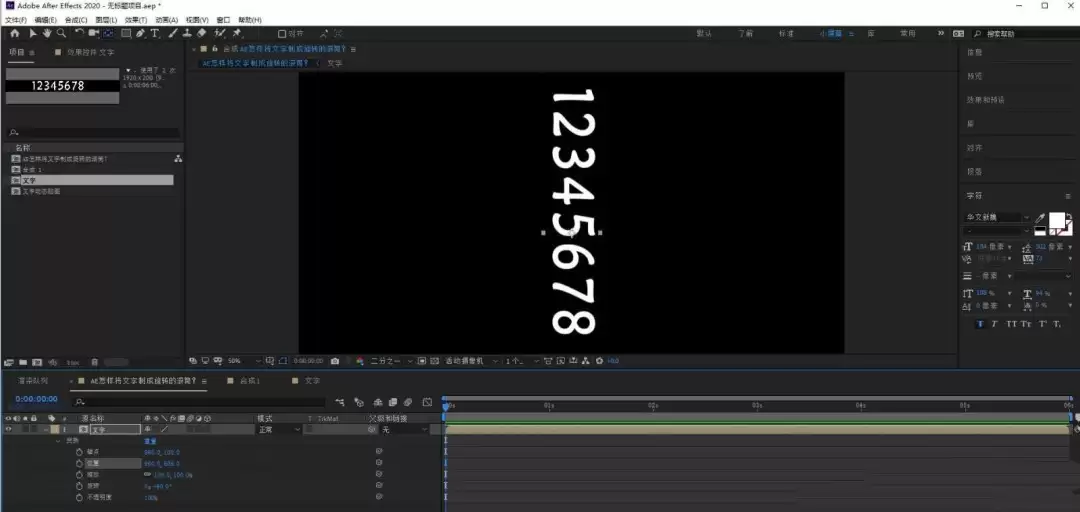The image size is (1080, 512).
Task: Select the Eraser tool
Action: coord(201,33)
